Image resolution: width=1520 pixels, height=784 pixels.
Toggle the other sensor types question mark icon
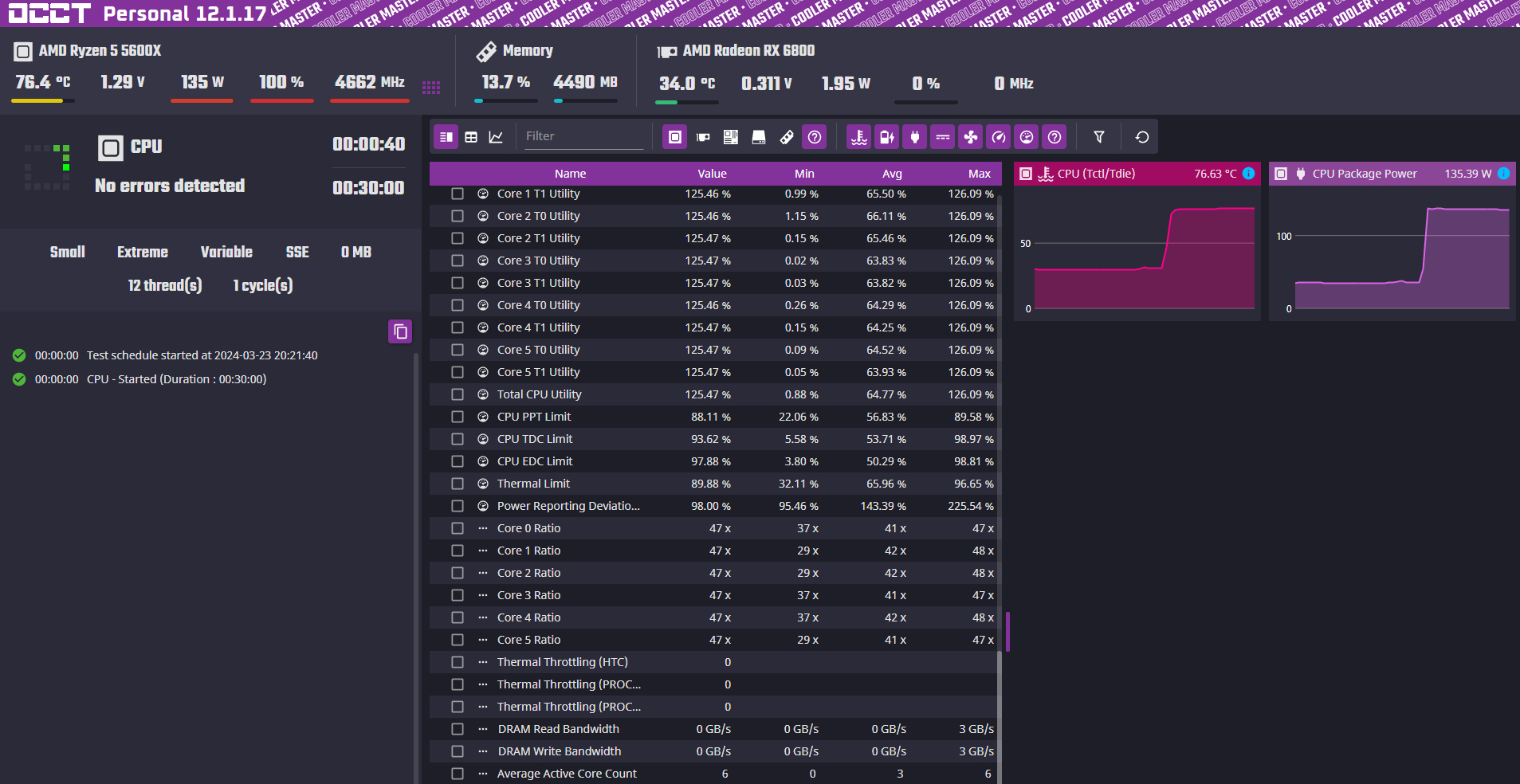tap(1055, 137)
